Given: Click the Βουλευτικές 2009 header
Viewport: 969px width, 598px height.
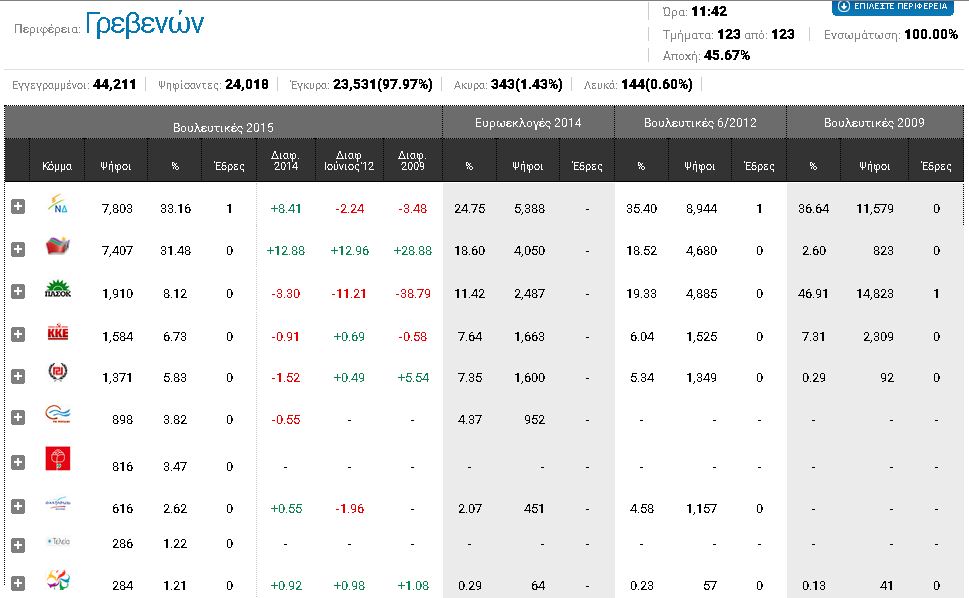Looking at the screenshot, I should 874,123.
